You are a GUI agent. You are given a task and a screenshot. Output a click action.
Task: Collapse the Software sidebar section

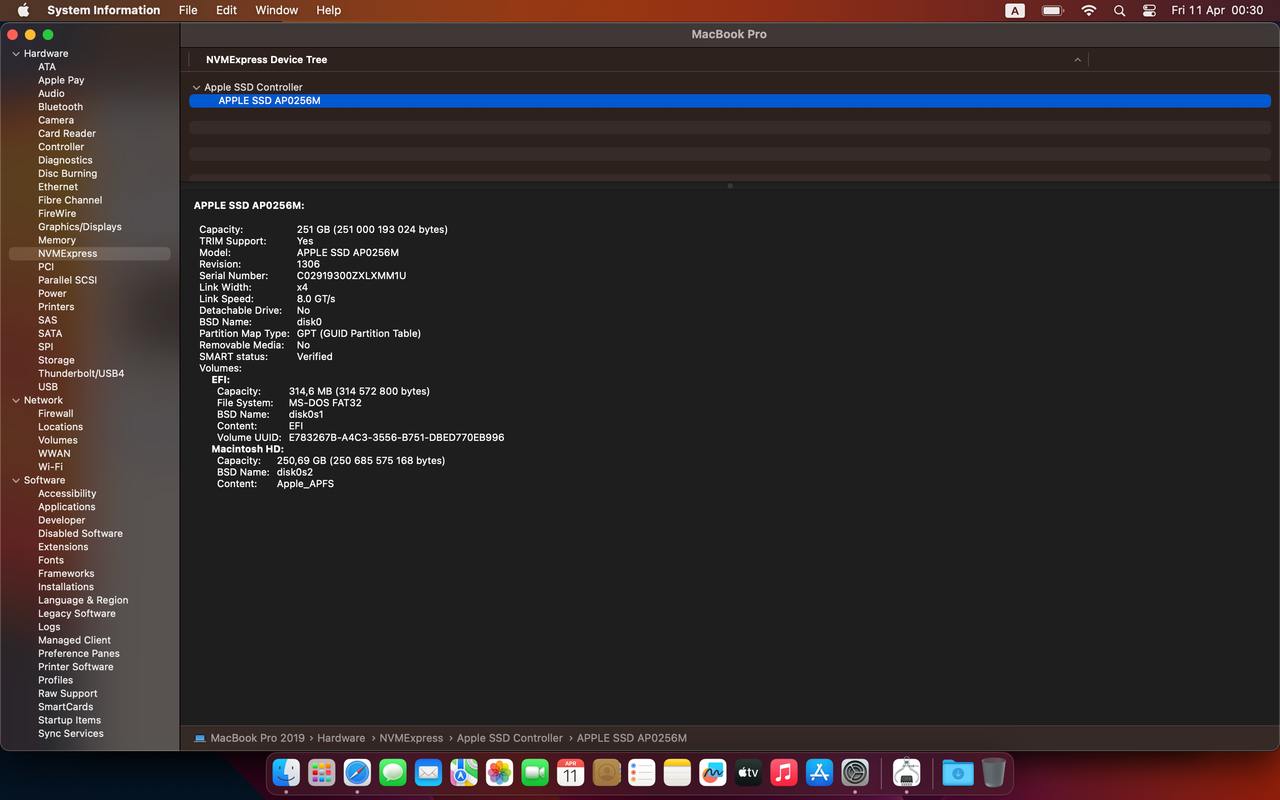click(x=16, y=480)
